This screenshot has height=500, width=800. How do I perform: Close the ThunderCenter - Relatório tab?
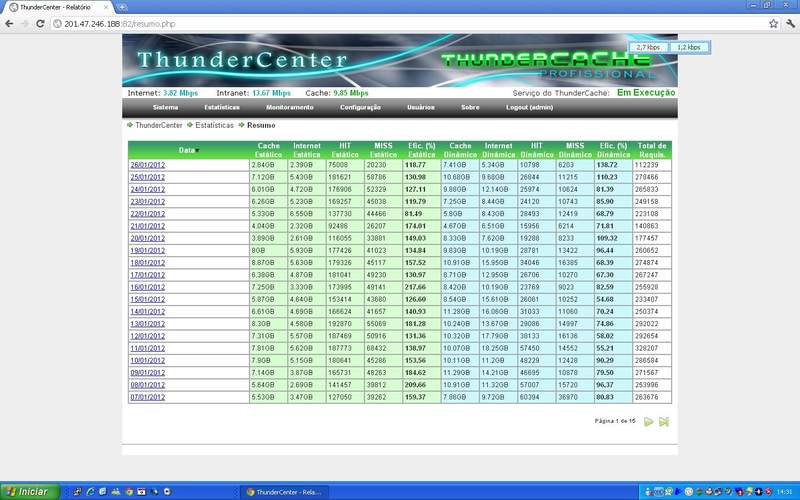(x=106, y=7)
